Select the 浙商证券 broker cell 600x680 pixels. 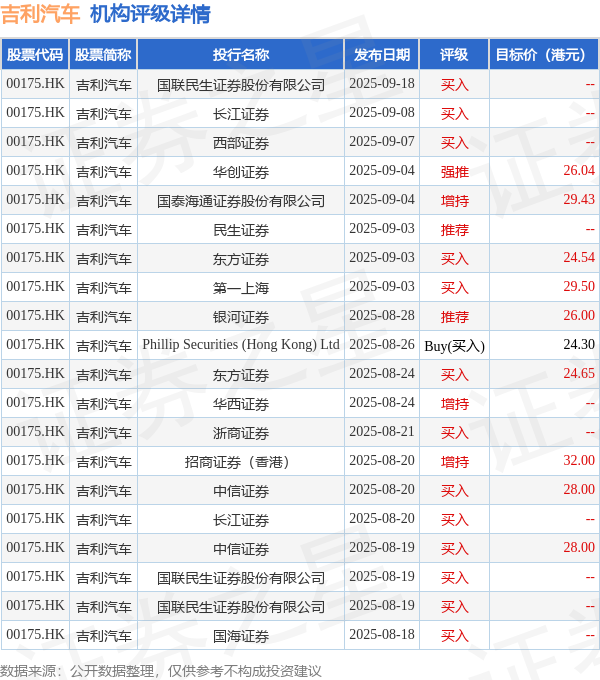[241, 433]
